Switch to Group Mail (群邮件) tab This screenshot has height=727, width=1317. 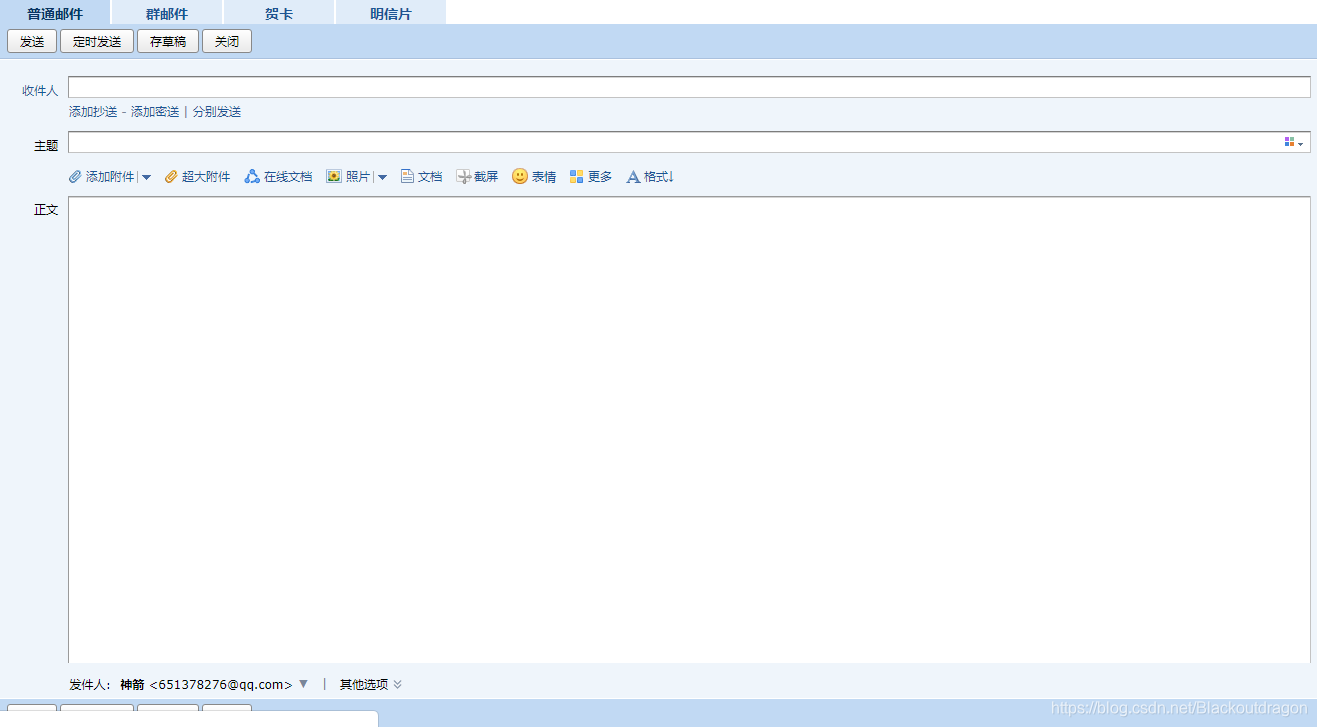coord(167,13)
